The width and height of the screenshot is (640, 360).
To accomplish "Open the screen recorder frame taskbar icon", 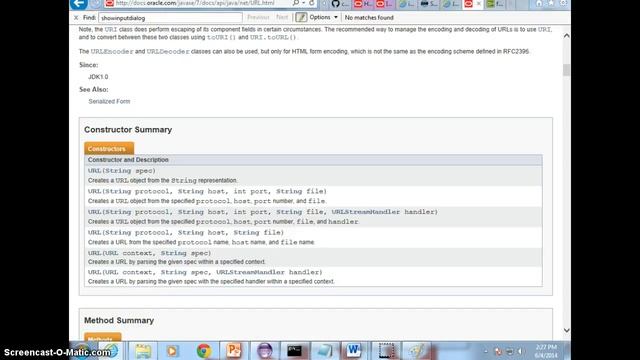I will [386, 351].
